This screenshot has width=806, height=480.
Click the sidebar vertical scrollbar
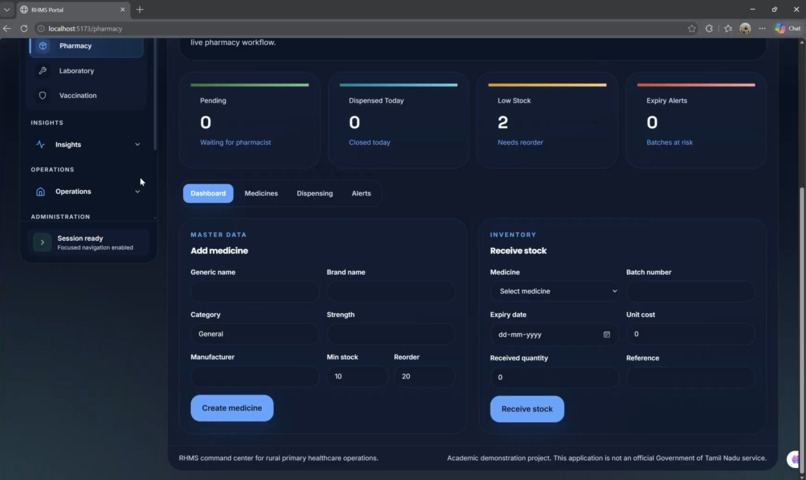[x=155, y=94]
